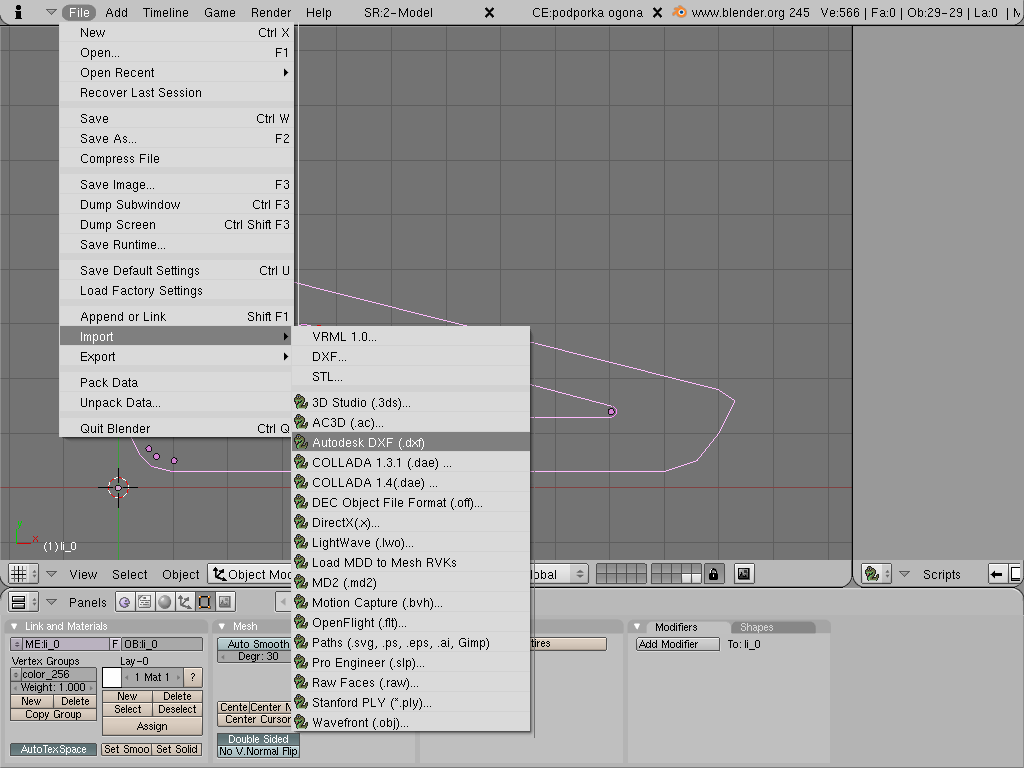Select the Editing context square icon
This screenshot has height=768, width=1024.
coord(204,602)
